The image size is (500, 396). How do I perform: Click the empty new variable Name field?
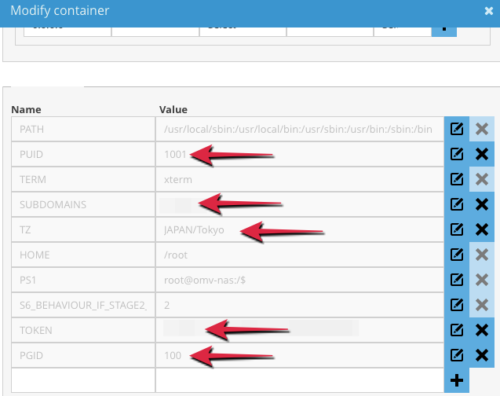pos(83,380)
